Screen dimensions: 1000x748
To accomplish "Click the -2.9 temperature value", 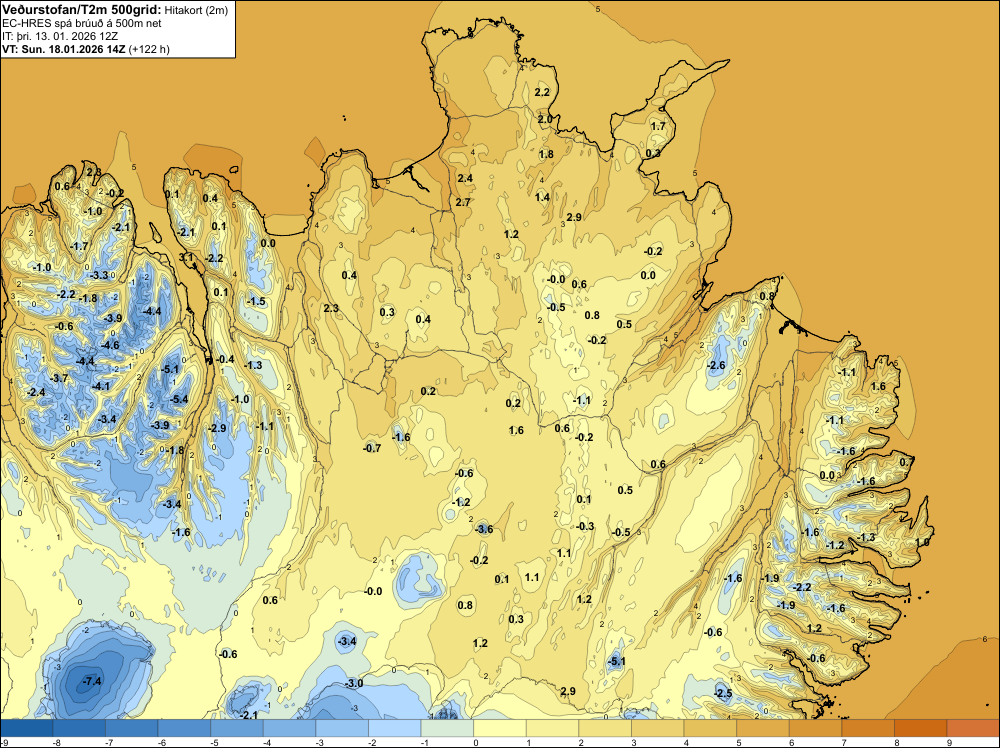I will (217, 428).
